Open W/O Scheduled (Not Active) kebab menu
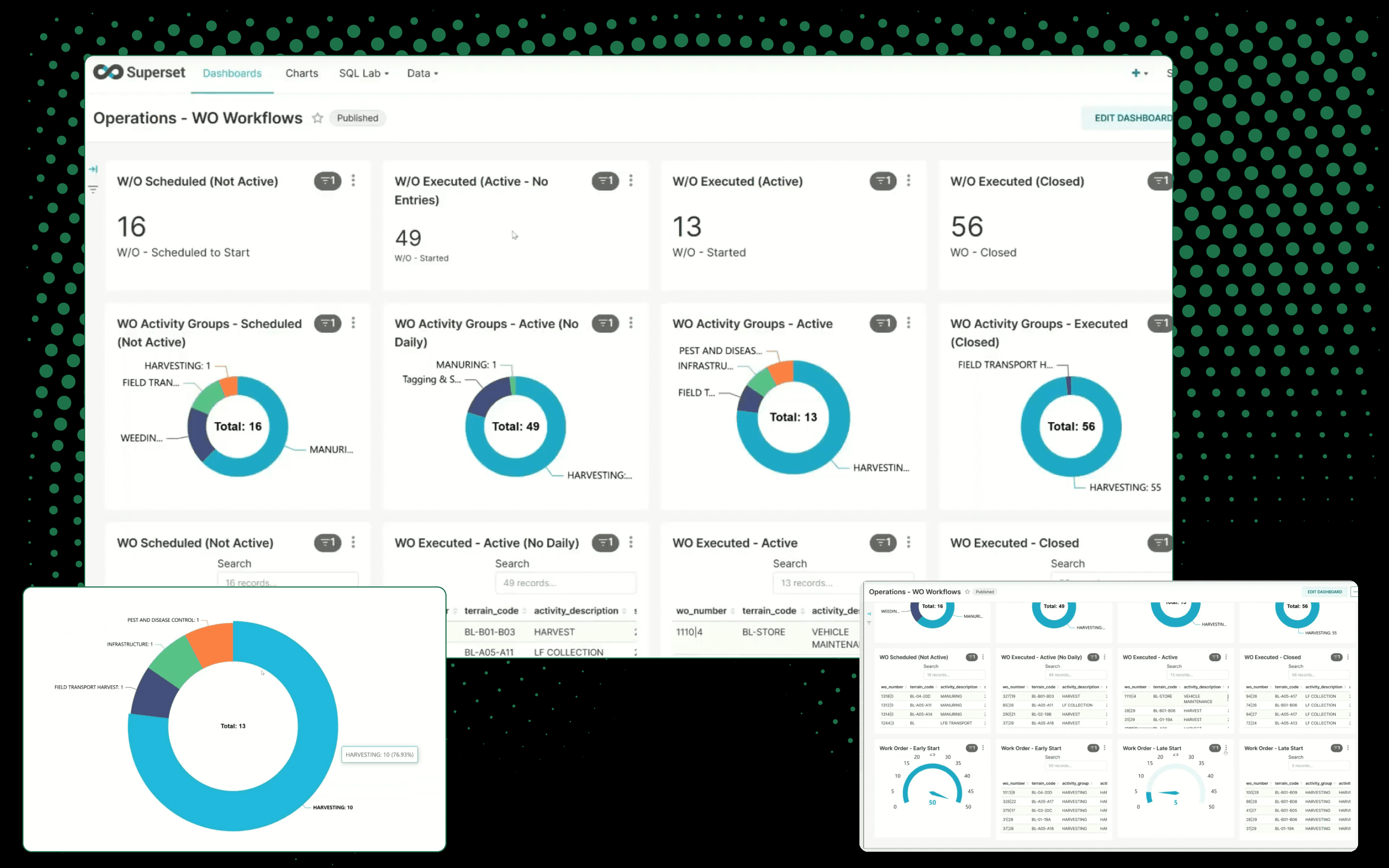 [353, 181]
